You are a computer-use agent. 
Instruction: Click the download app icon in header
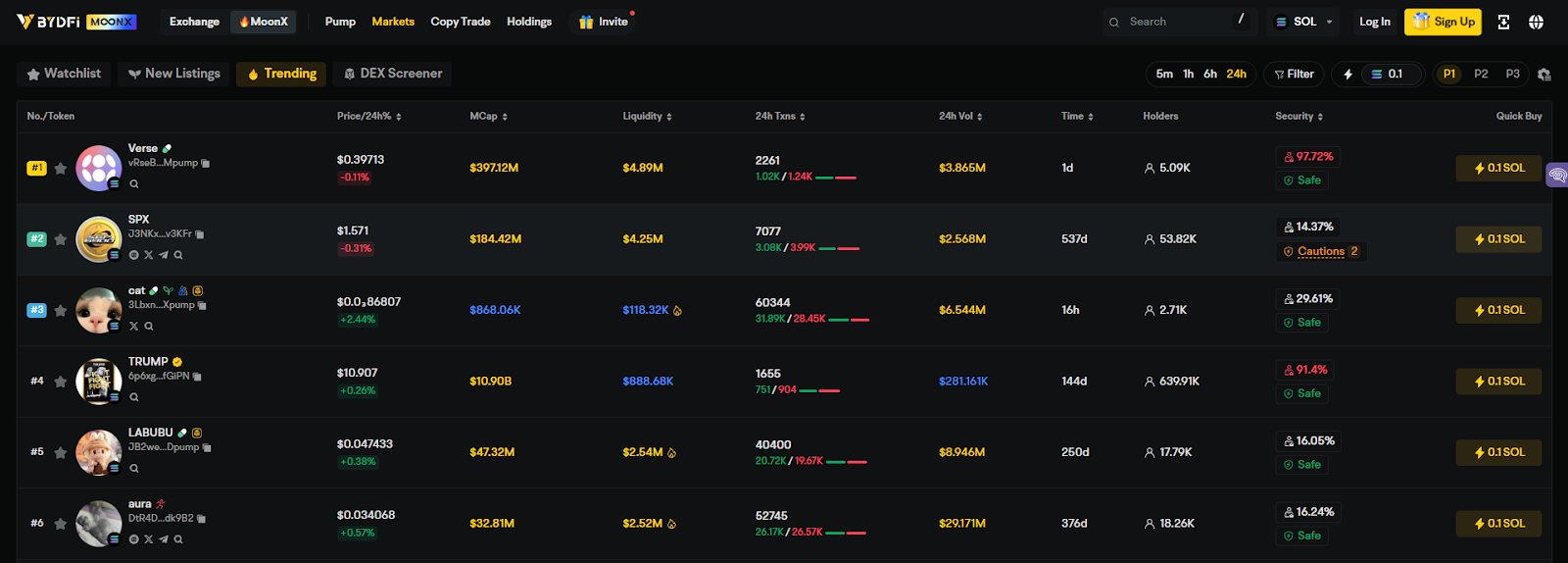(1503, 22)
